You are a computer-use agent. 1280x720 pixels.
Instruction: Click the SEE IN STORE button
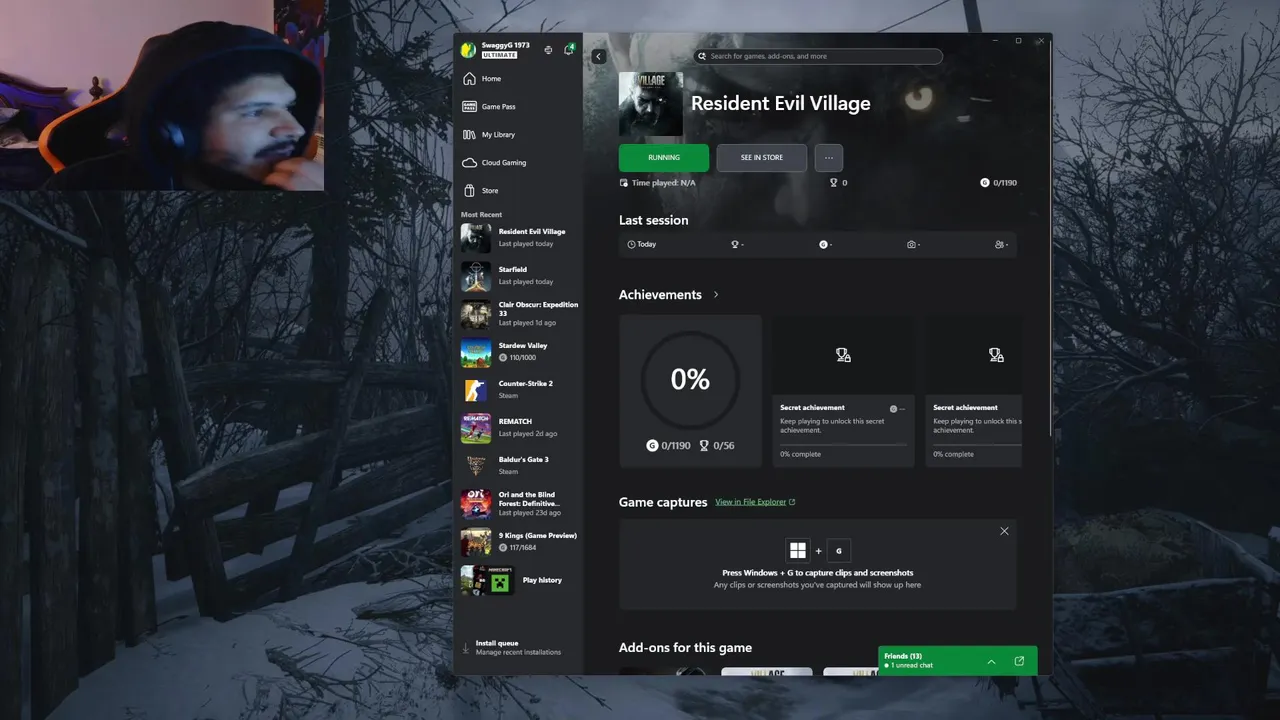click(x=761, y=158)
